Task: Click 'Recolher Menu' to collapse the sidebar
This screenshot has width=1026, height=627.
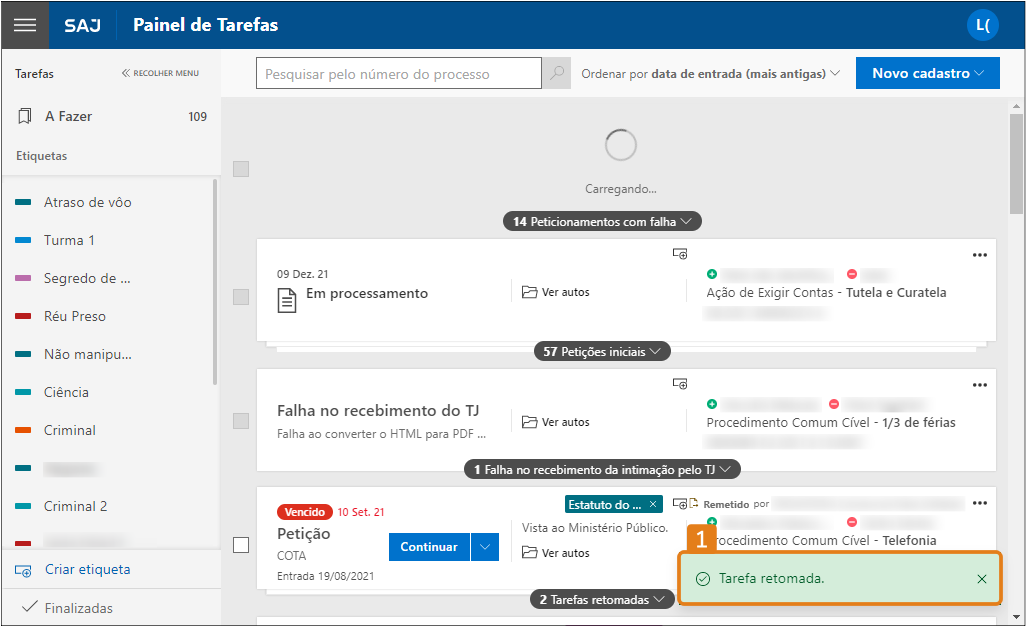Action: tap(158, 73)
